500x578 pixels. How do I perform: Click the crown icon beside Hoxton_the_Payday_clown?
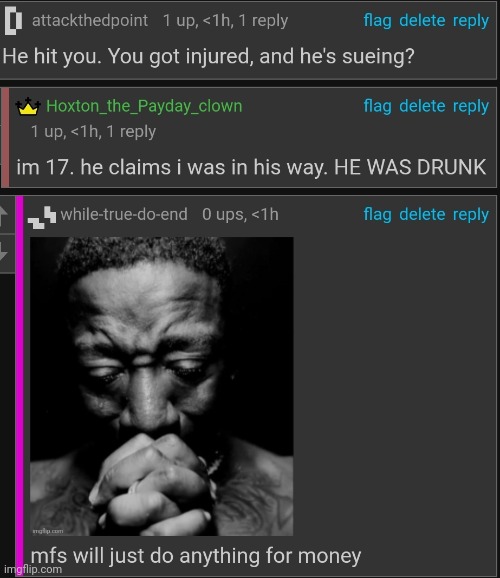[28, 107]
